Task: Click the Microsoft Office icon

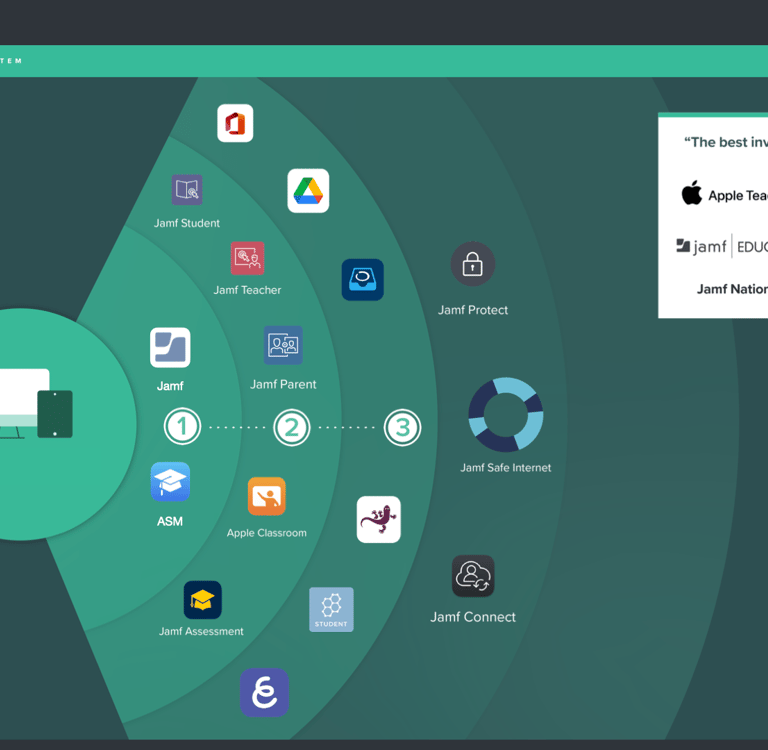Action: click(235, 123)
